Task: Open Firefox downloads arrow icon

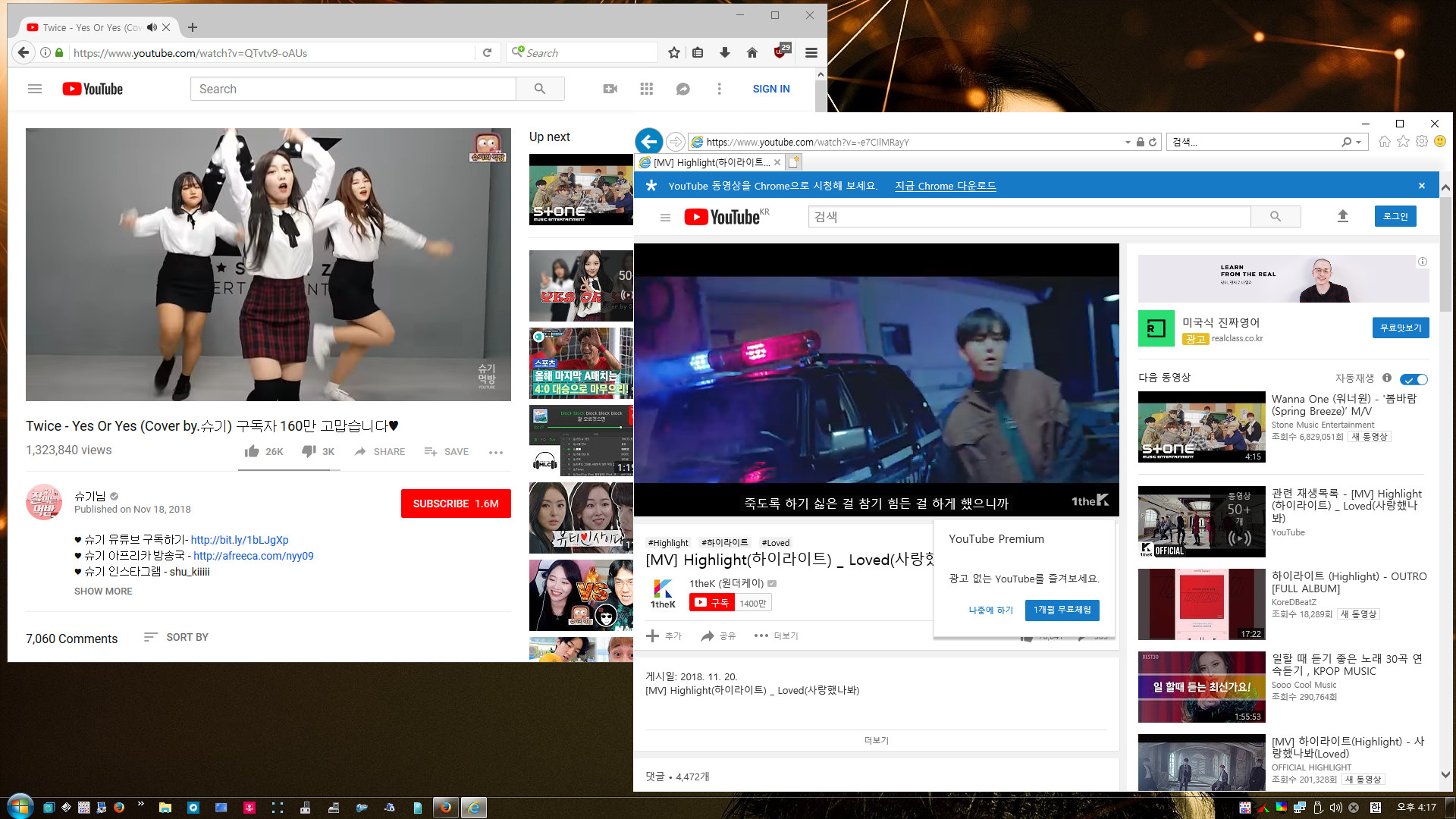Action: click(x=725, y=52)
